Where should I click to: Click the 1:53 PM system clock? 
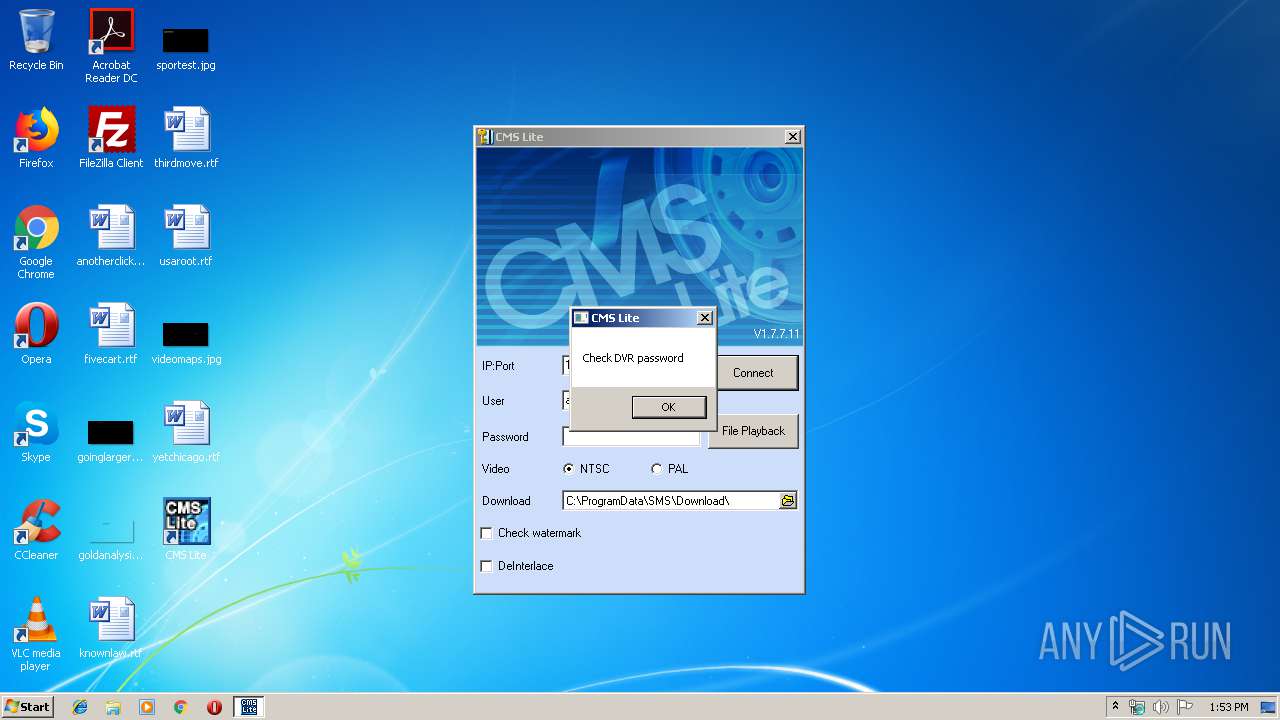tap(1228, 707)
